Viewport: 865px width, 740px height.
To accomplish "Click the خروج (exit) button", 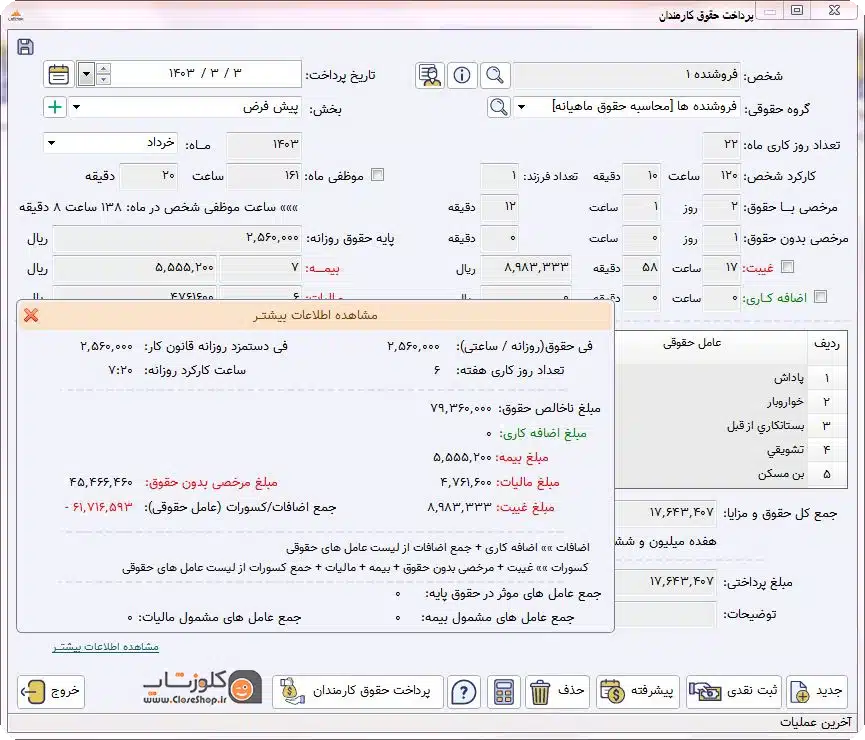I will click(x=51, y=691).
